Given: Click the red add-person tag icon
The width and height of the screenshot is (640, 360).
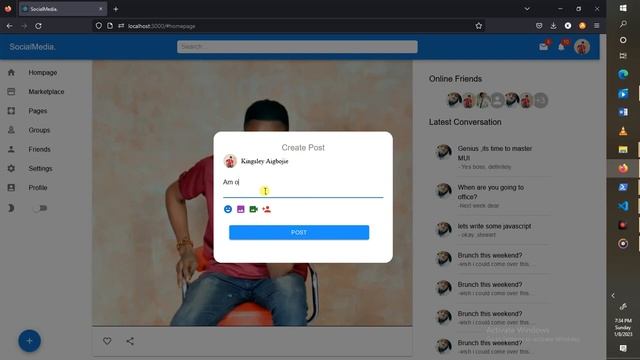Looking at the screenshot, I should [x=267, y=209].
